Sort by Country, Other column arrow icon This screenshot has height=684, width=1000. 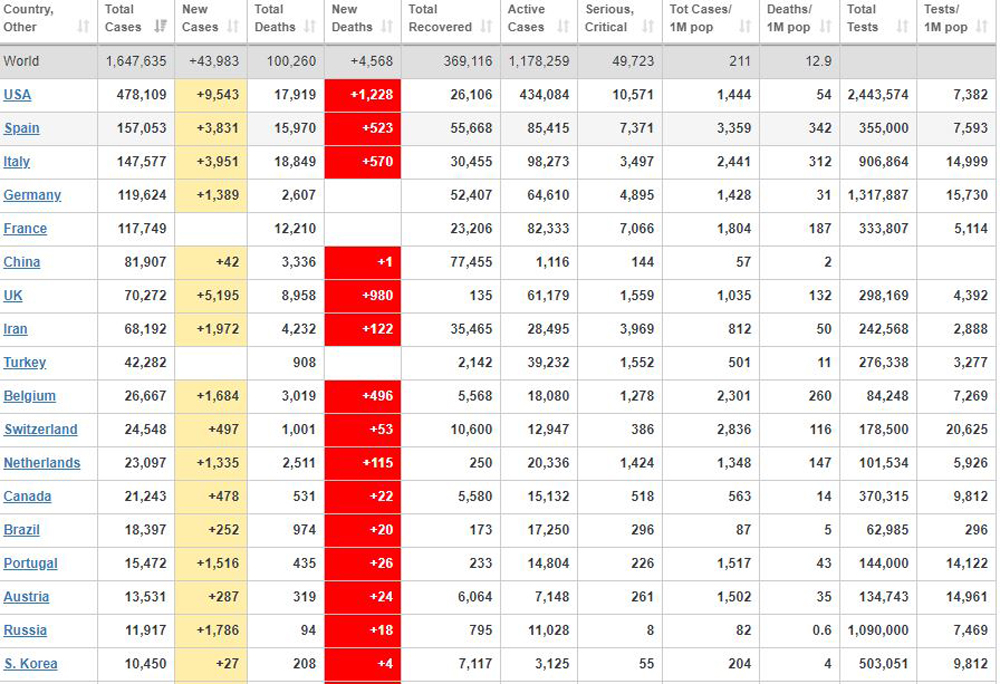83,26
